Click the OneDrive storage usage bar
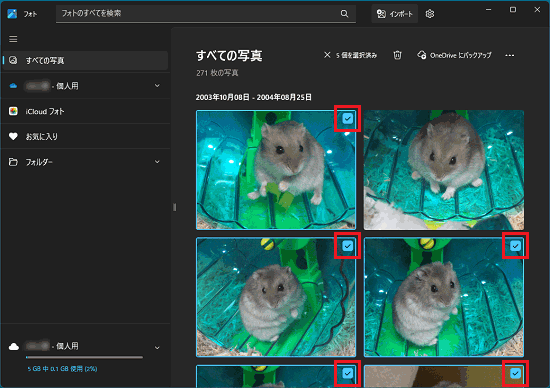Screen dimensions: 550x388 (x=84, y=357)
